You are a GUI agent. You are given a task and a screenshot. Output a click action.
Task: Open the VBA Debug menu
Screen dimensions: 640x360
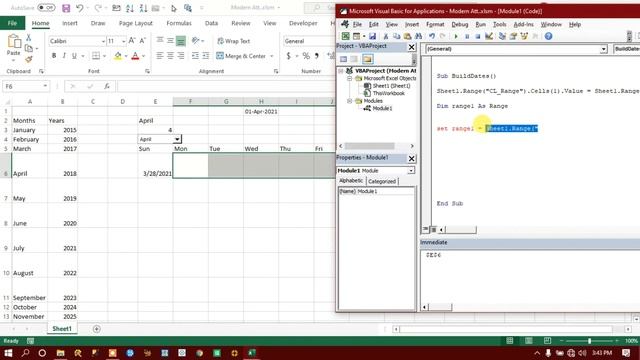460,24
